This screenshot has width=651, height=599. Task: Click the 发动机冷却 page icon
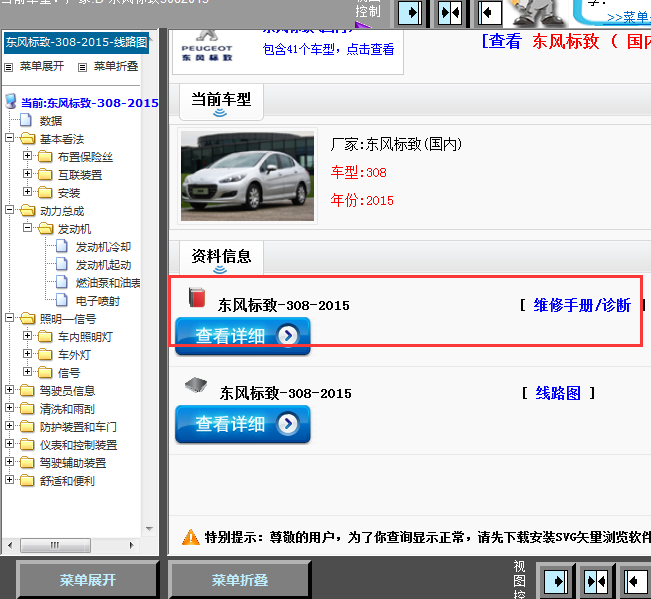click(x=62, y=246)
